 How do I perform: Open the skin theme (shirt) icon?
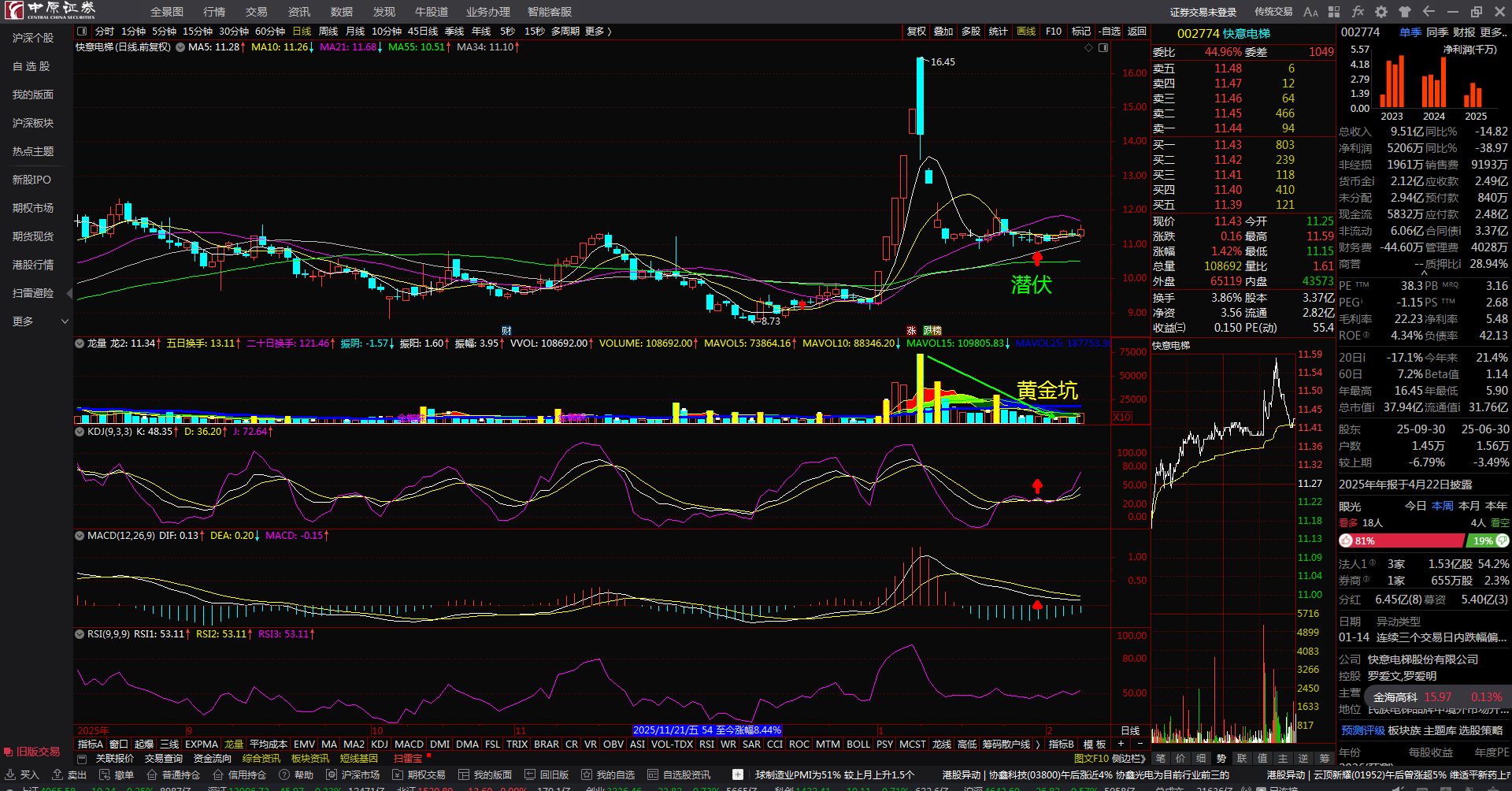coord(1405,12)
